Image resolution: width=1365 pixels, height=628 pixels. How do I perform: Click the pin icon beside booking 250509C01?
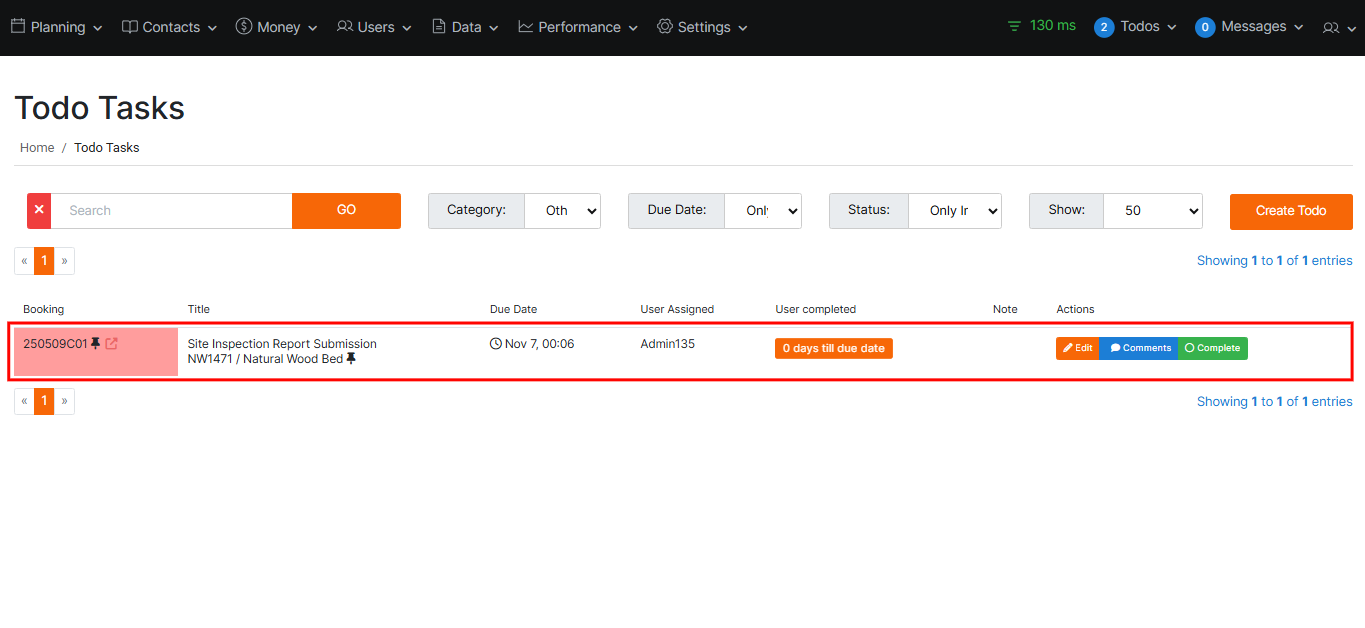[x=96, y=344]
